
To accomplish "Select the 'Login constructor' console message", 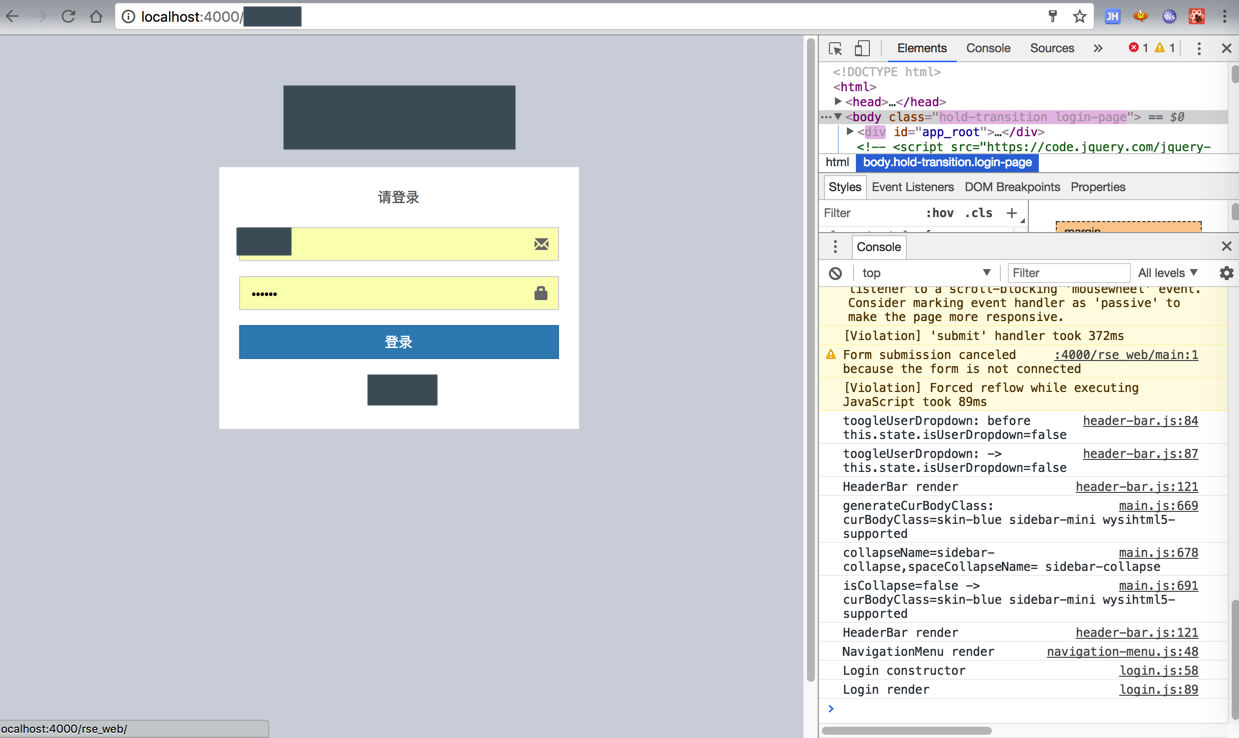I will tap(904, 671).
